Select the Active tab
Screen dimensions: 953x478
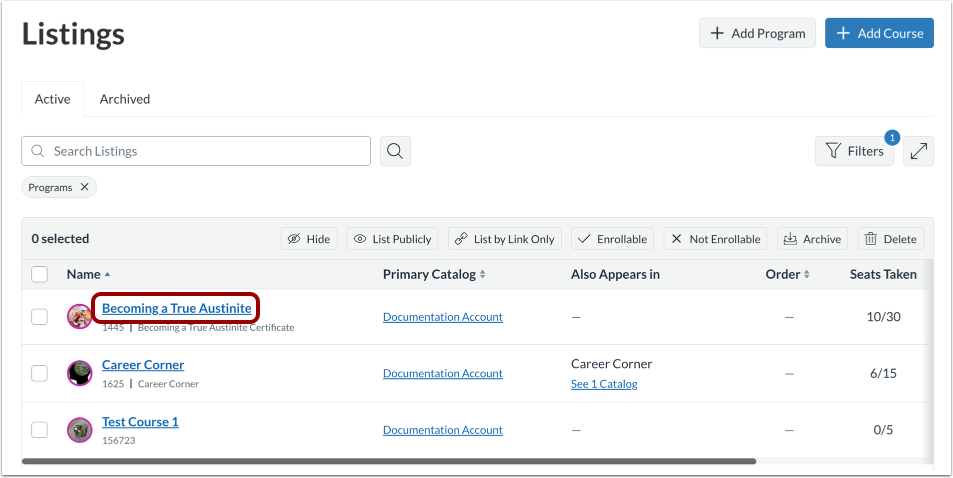click(52, 99)
